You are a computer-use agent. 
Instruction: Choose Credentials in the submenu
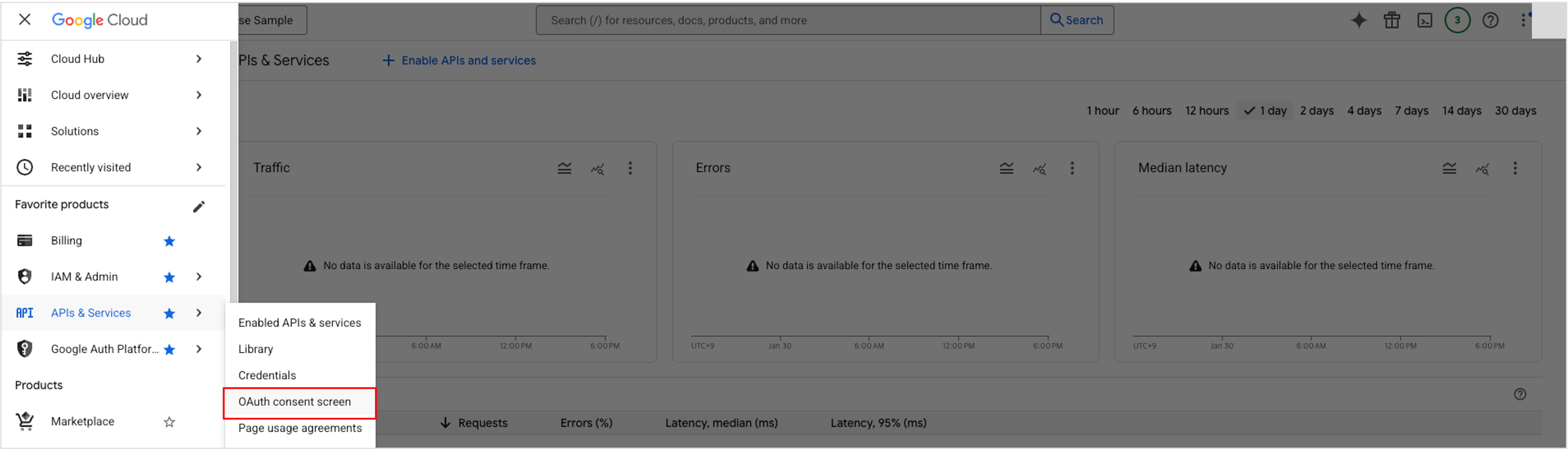300,375
